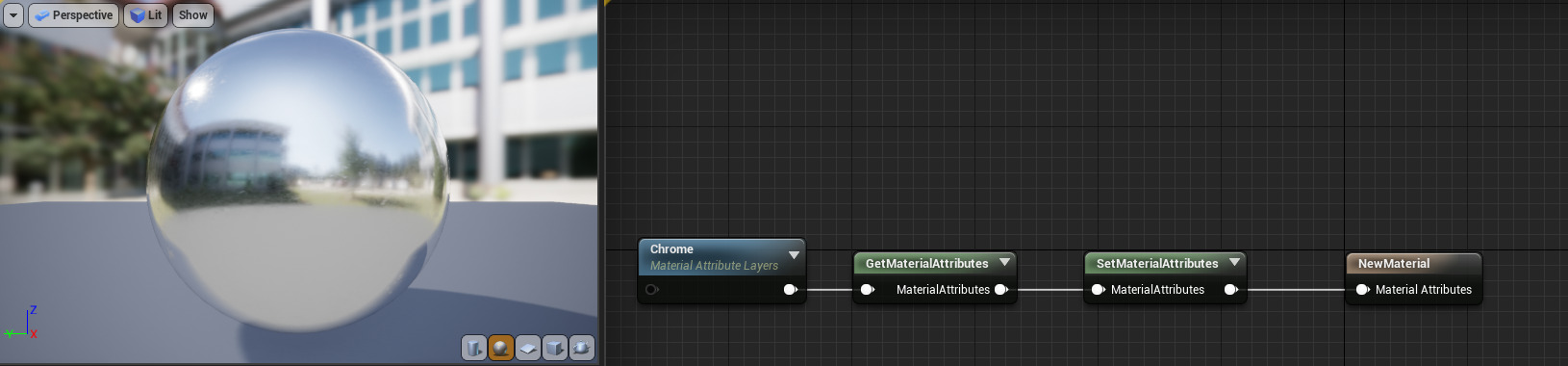
Task: Click the SetMaterialAttributes output pin
Action: pyautogui.click(x=1231, y=289)
